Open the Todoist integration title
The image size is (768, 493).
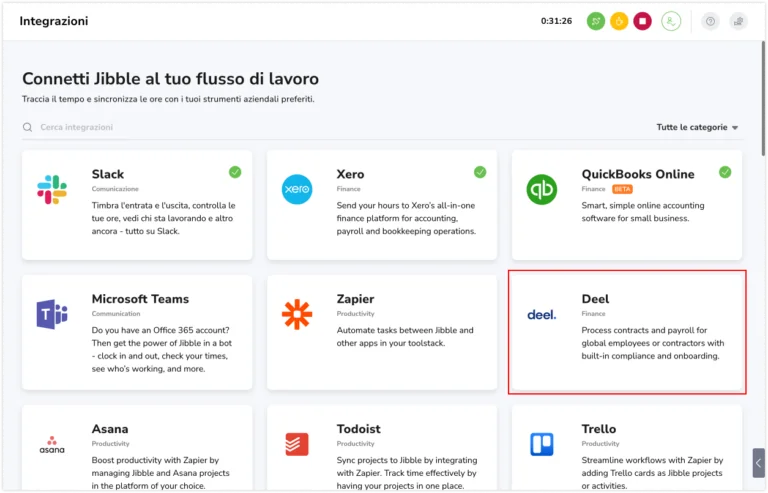[359, 428]
